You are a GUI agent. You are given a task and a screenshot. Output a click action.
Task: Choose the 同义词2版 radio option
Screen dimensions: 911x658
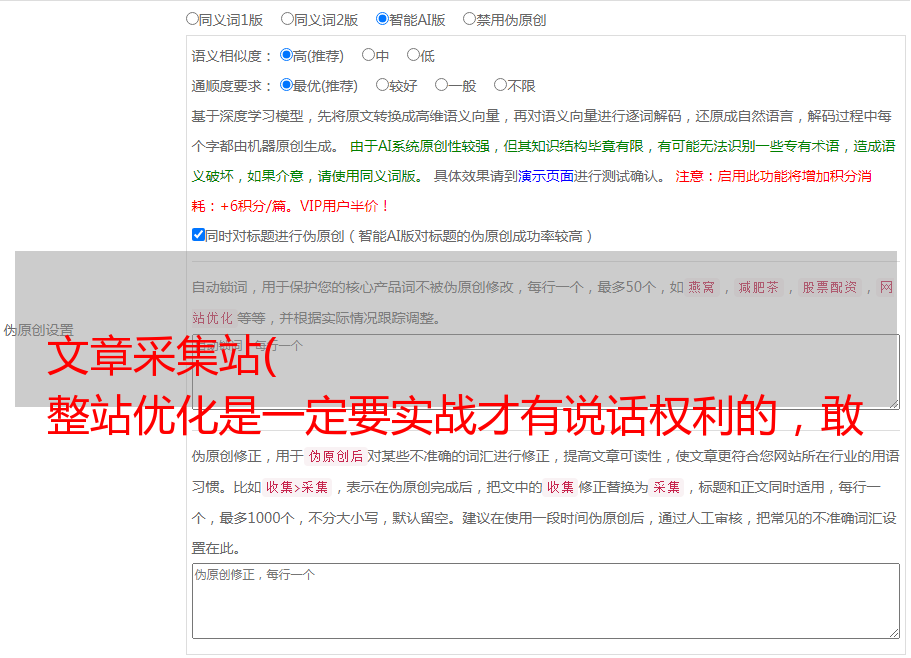click(x=287, y=19)
